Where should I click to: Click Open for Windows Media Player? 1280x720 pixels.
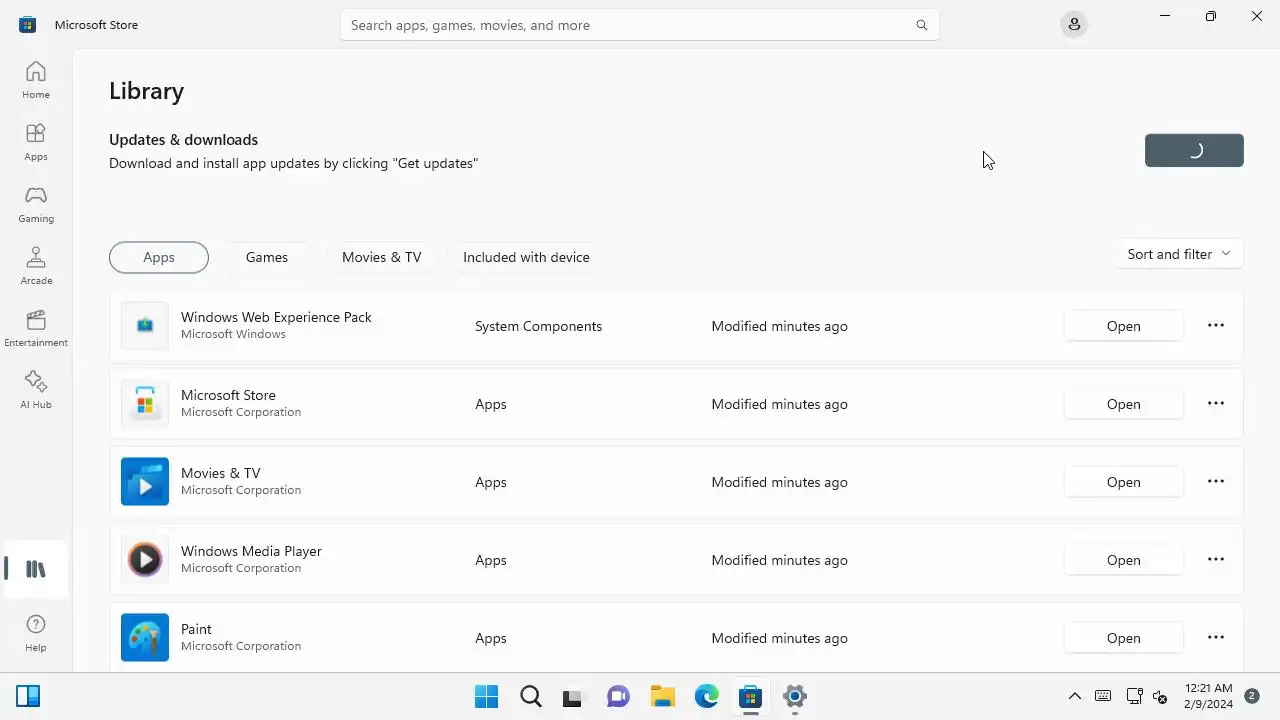[x=1123, y=560]
